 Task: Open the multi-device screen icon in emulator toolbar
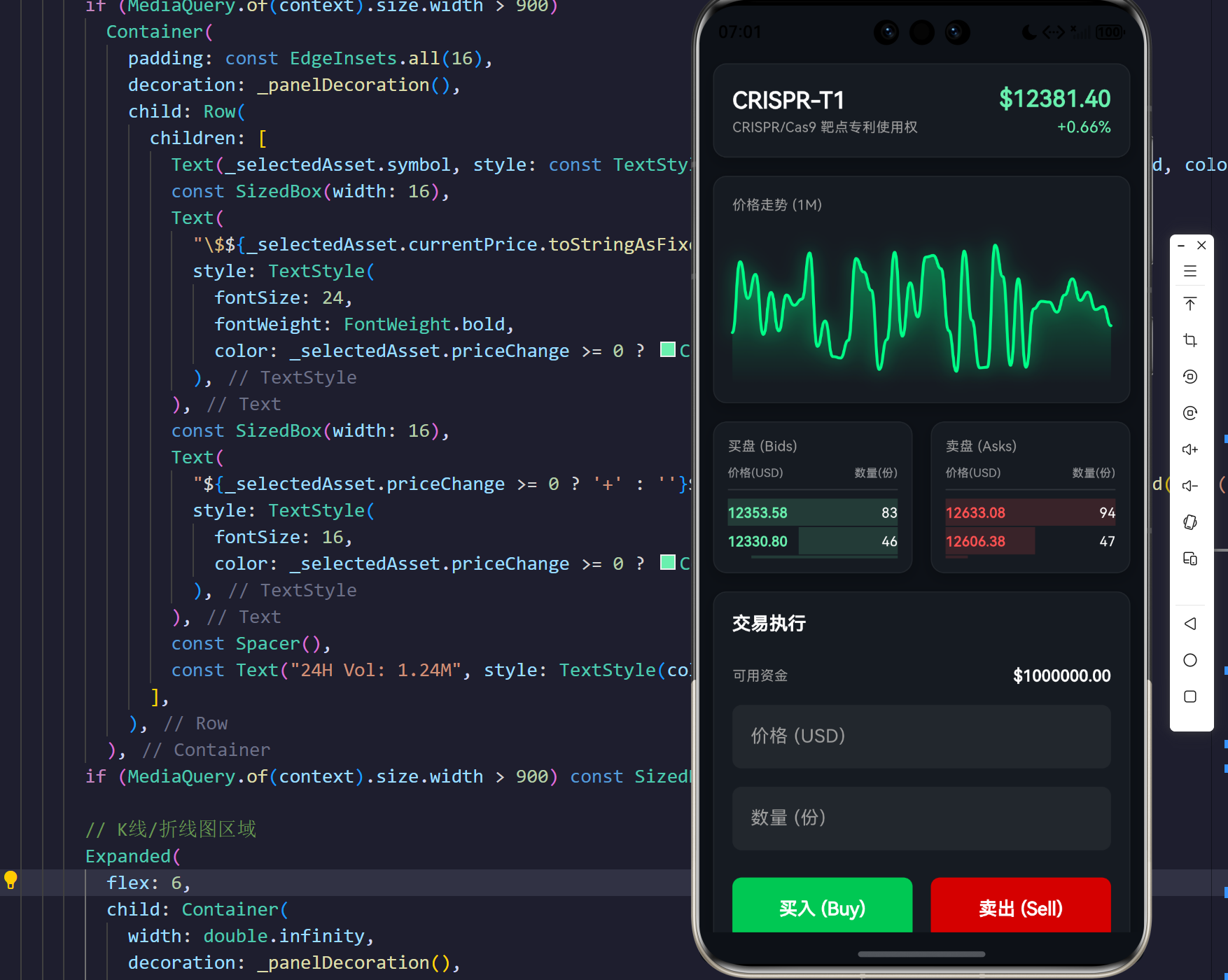(1190, 559)
